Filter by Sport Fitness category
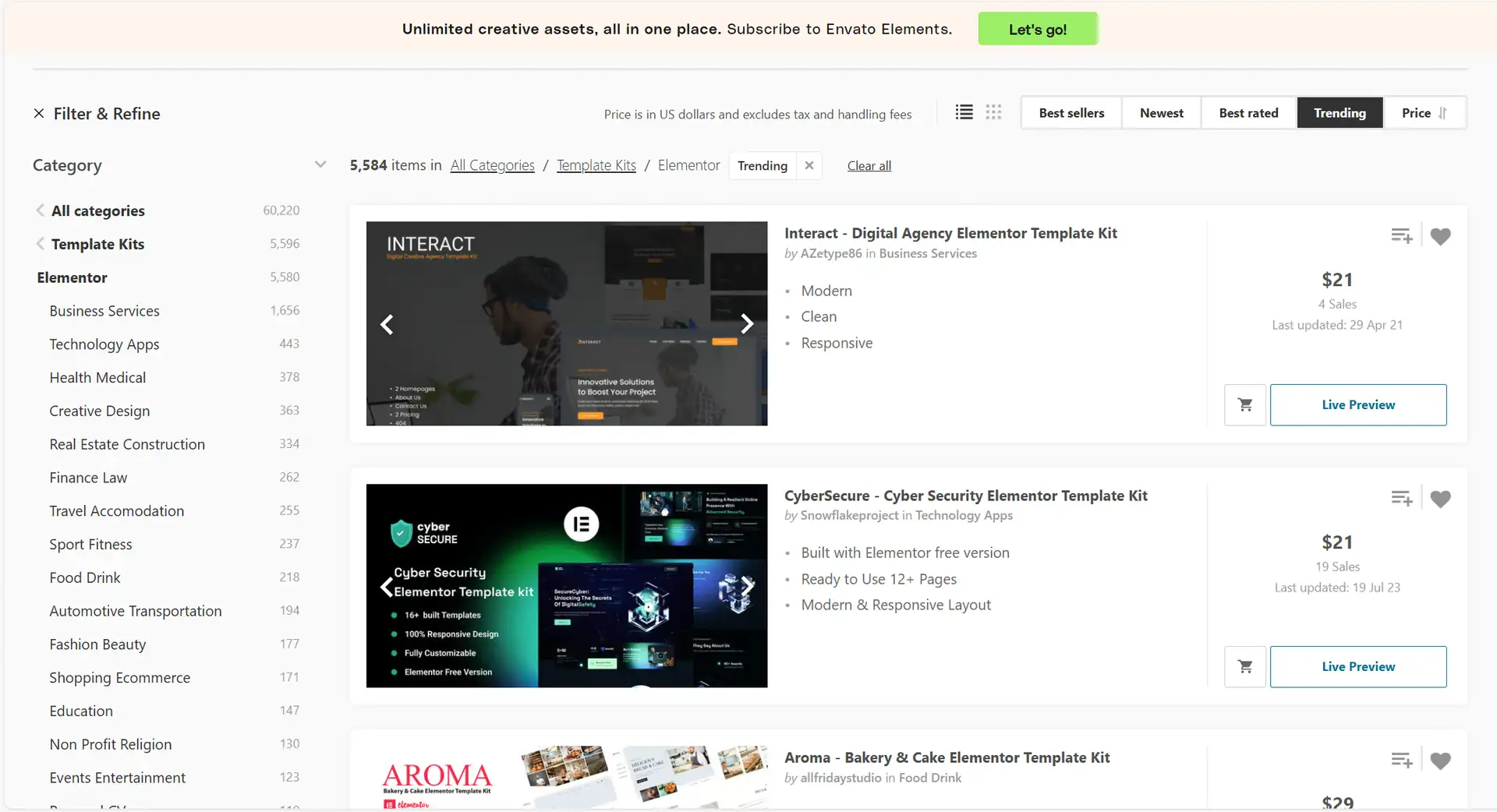The width and height of the screenshot is (1497, 812). (90, 545)
